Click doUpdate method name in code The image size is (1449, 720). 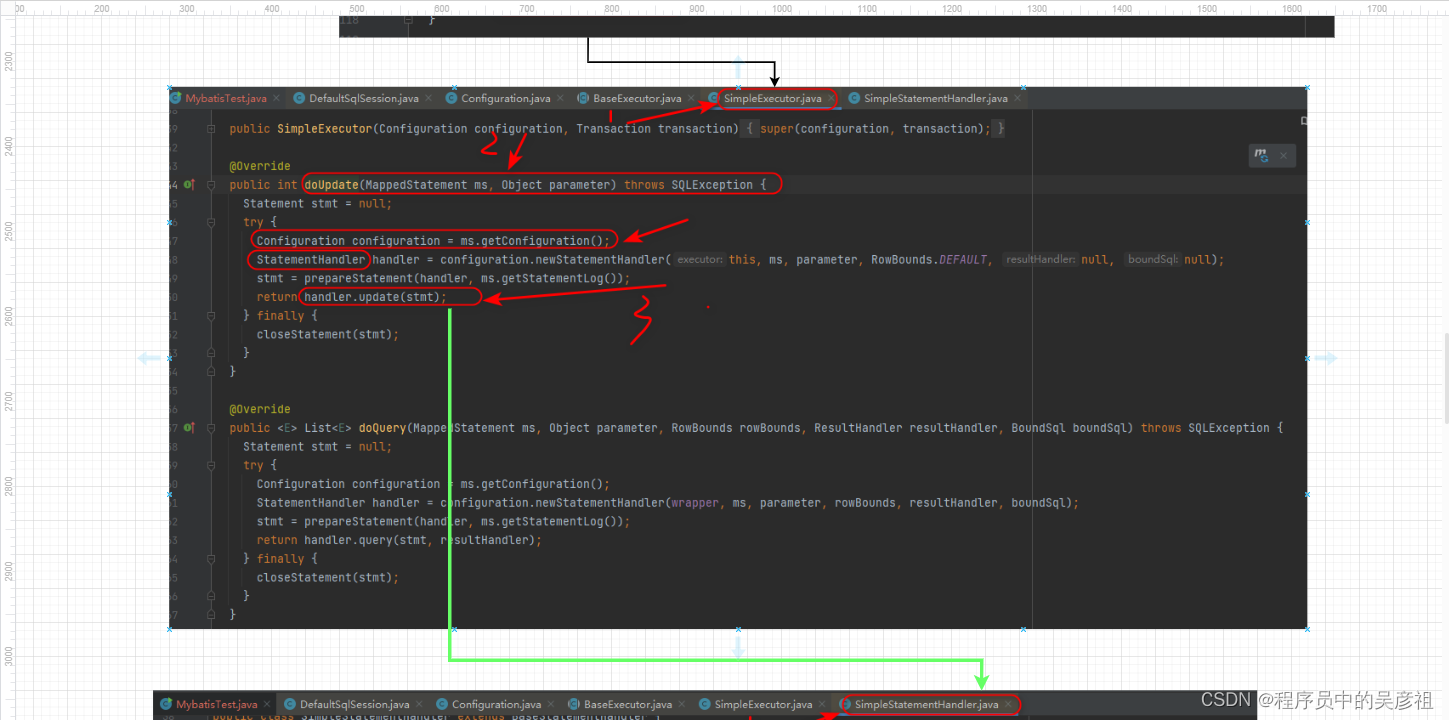click(331, 184)
